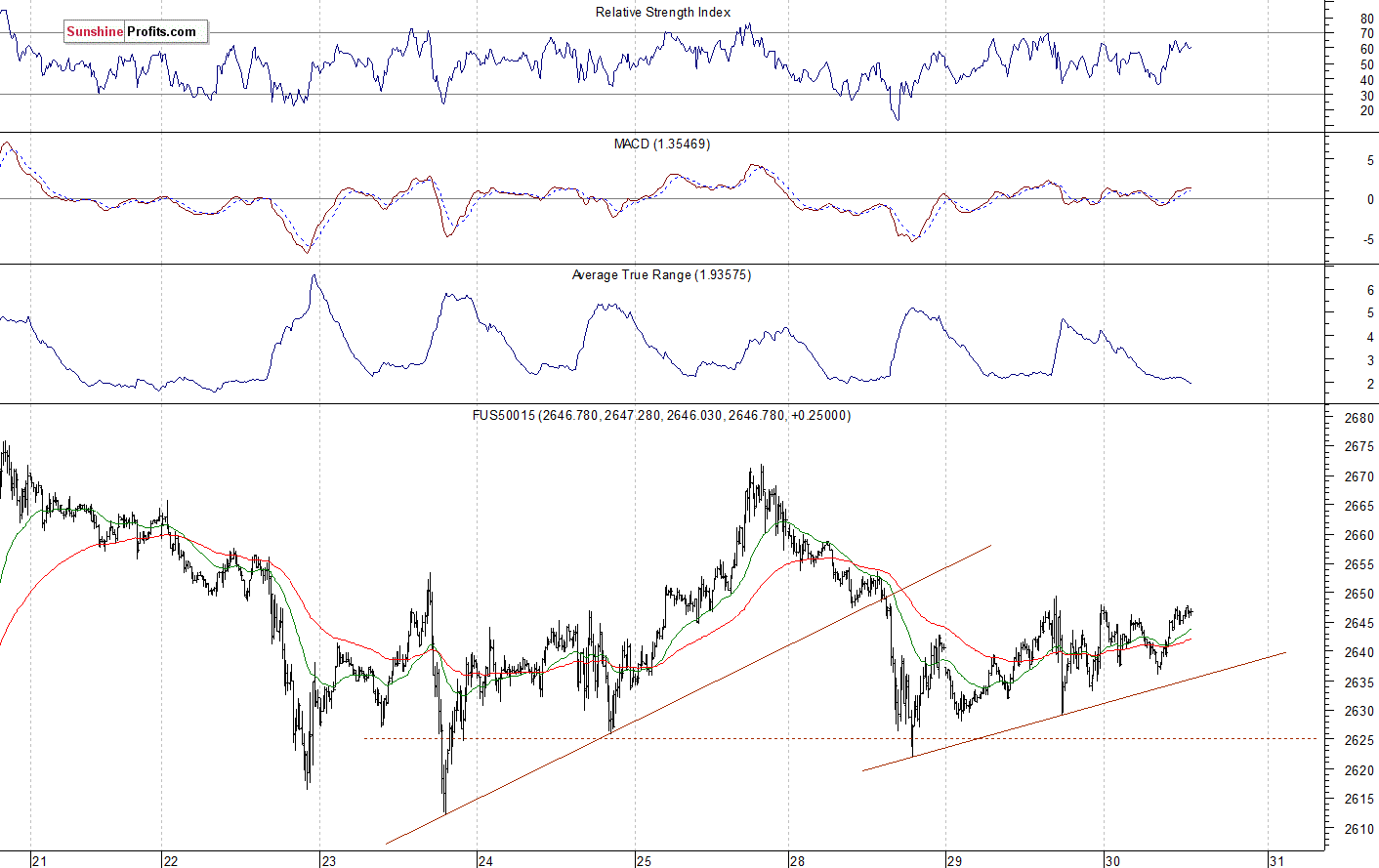Click the 2650 price axis label

(x=1359, y=594)
